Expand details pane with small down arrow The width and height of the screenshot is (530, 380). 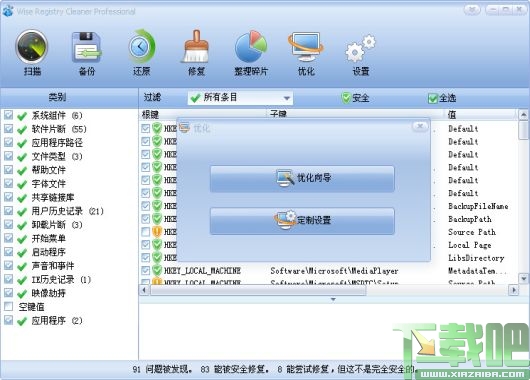[x=333, y=299]
